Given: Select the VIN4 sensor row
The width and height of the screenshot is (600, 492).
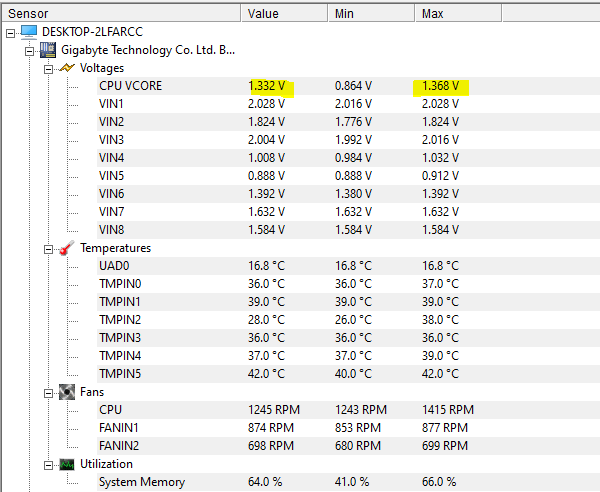Looking at the screenshot, I should point(348,158).
